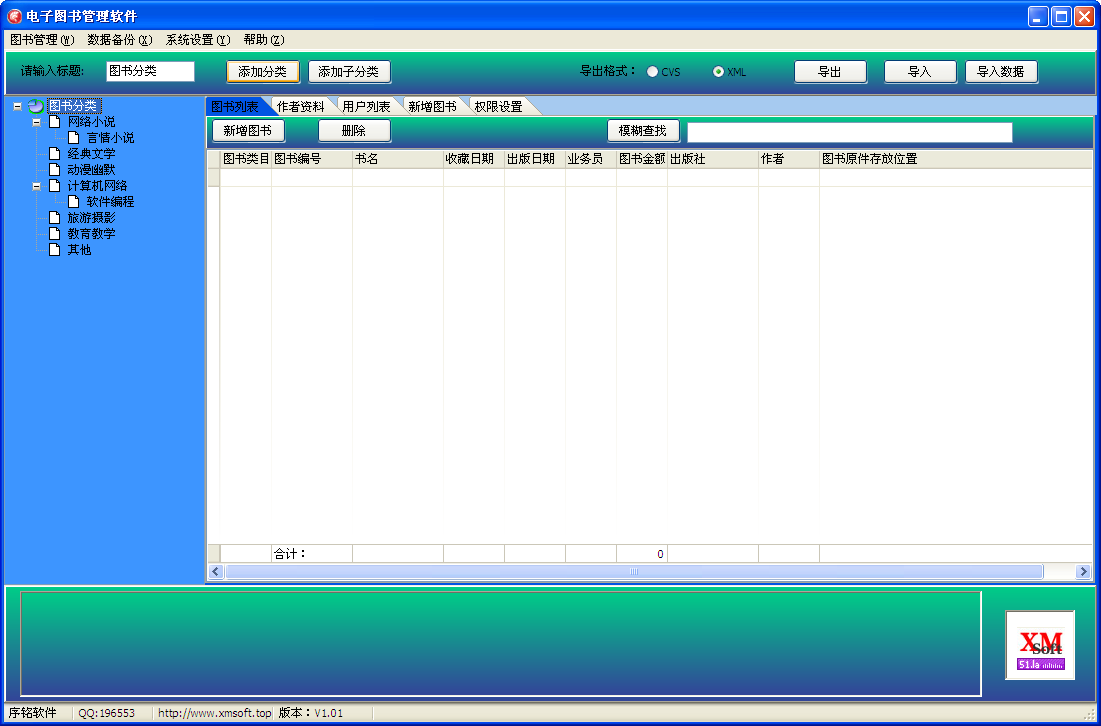The image size is (1101, 726).
Task: Click the 其他 page icon in tree
Action: [x=54, y=249]
